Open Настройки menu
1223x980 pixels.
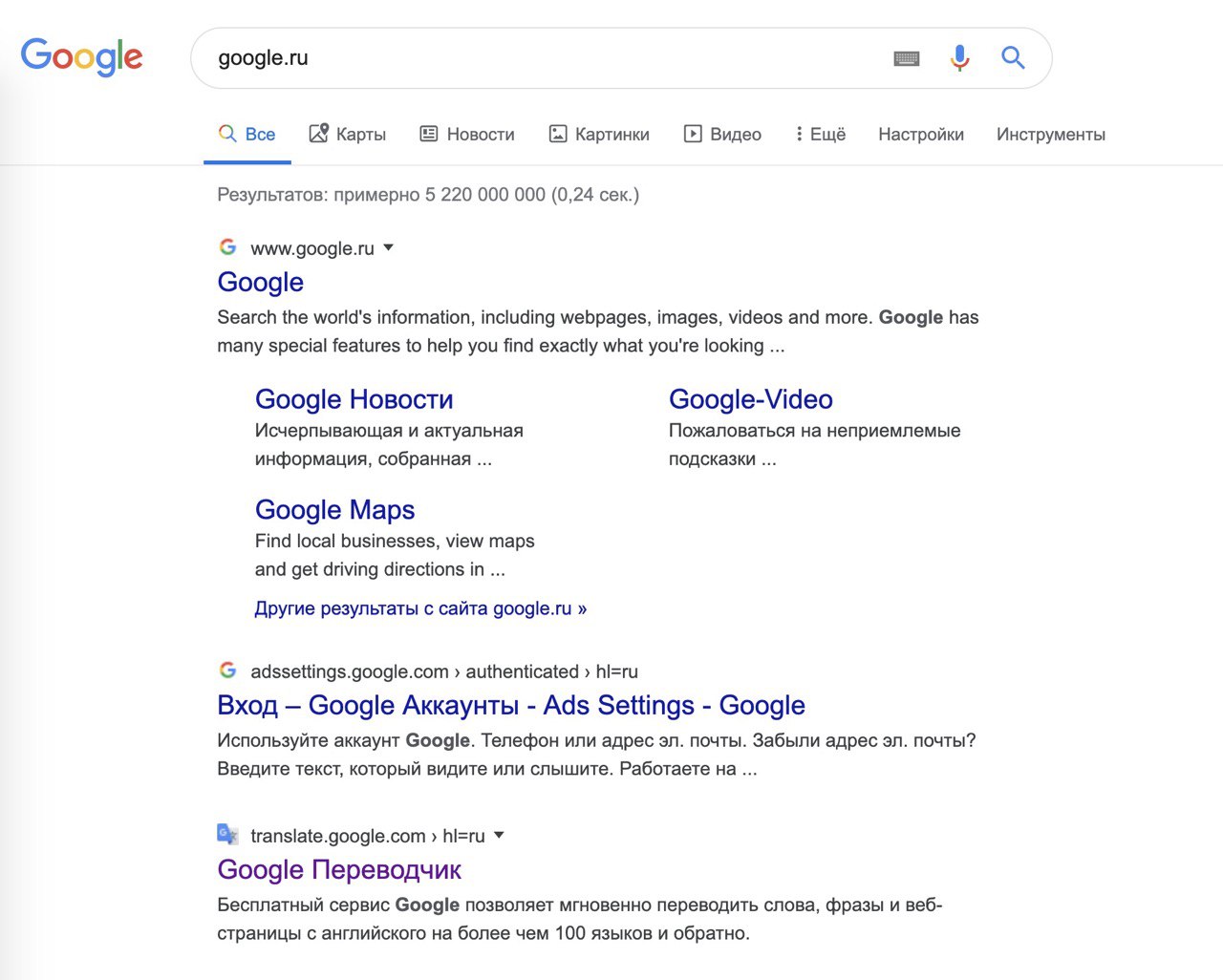coord(921,135)
